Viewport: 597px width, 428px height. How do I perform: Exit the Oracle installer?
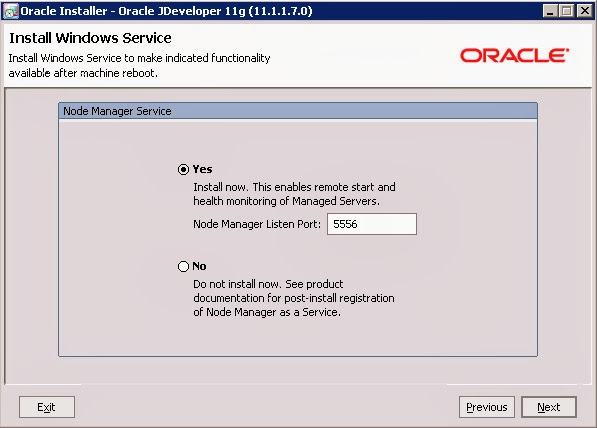(47, 407)
